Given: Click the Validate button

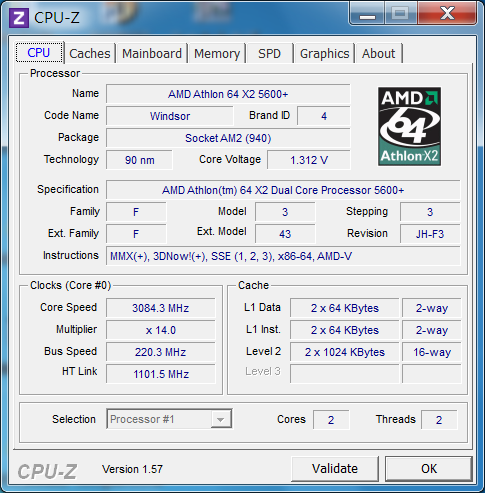Looking at the screenshot, I should pyautogui.click(x=335, y=469).
